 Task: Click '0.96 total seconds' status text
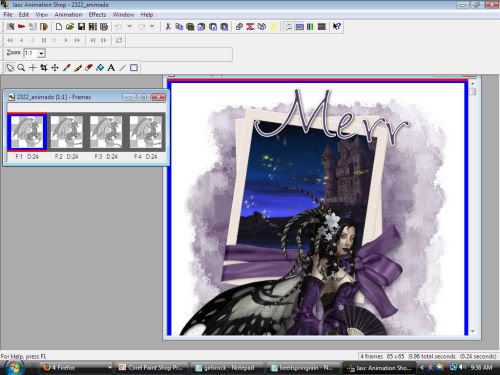point(432,356)
